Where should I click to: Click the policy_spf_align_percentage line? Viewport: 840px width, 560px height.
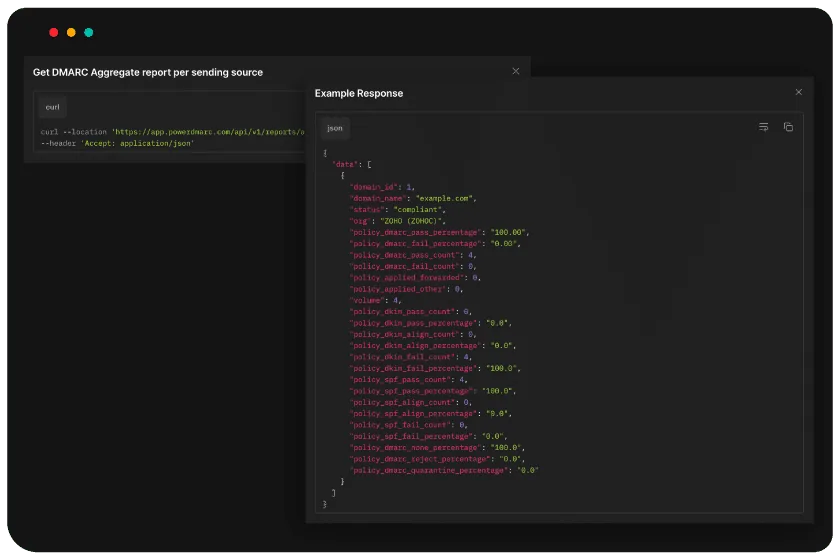(431, 414)
